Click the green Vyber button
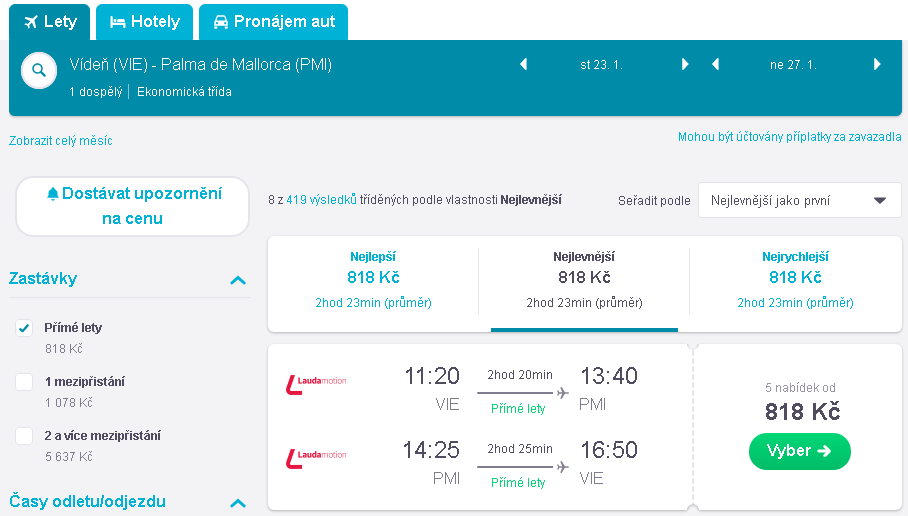This screenshot has width=908, height=516. 800,451
